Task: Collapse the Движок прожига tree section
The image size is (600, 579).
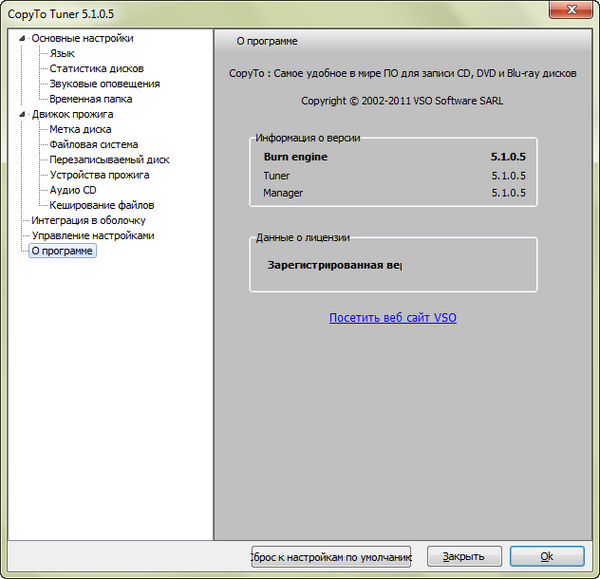Action: (23, 114)
